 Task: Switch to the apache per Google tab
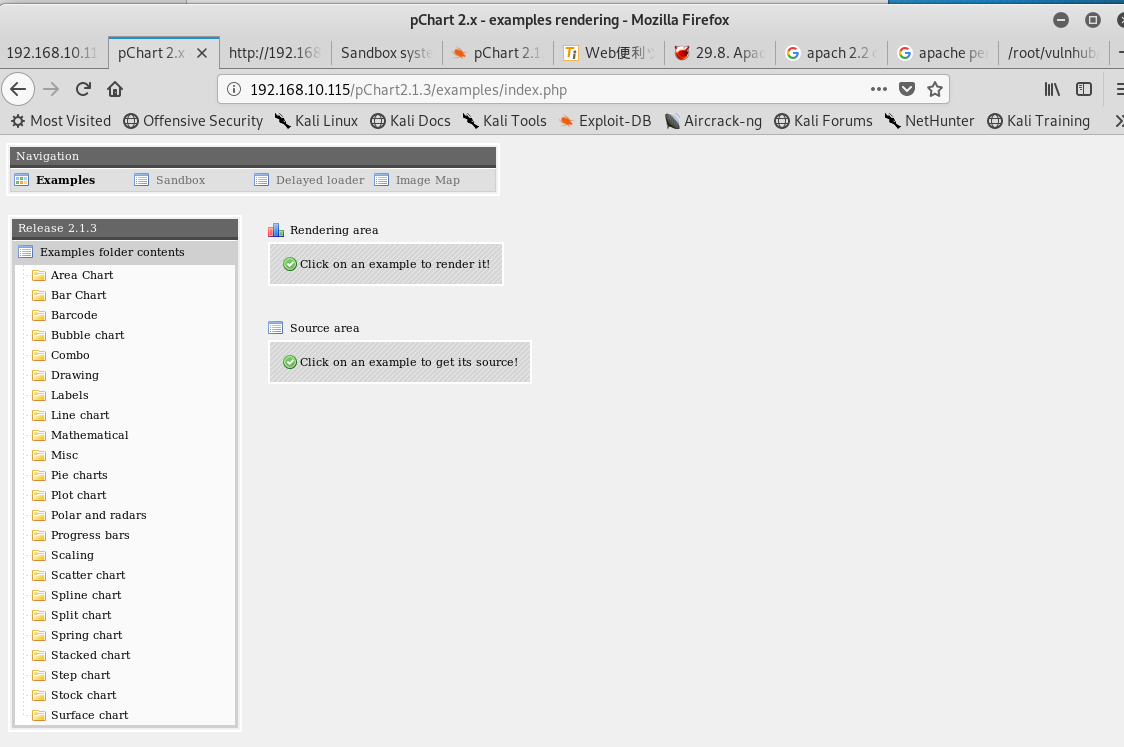[x=943, y=53]
